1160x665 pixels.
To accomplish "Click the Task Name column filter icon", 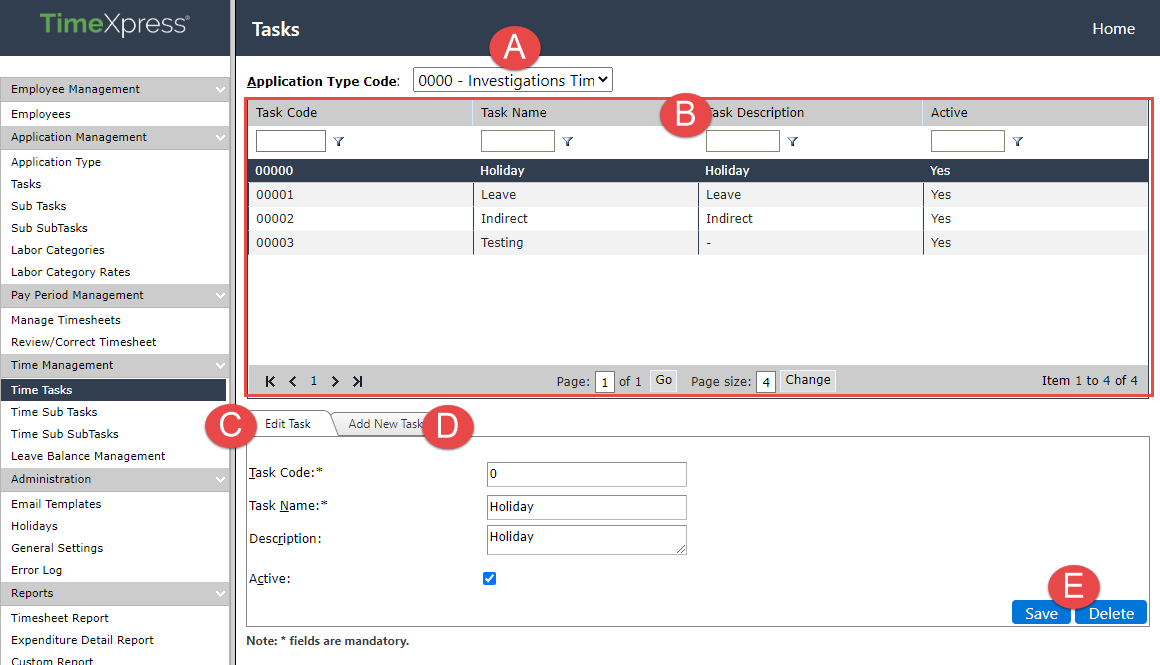I will (x=567, y=141).
